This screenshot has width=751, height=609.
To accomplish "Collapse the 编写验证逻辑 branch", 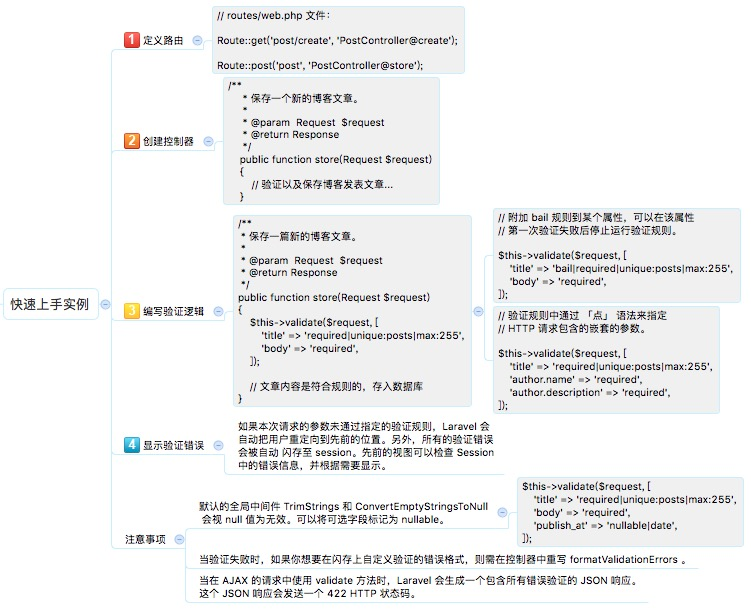I will point(218,311).
